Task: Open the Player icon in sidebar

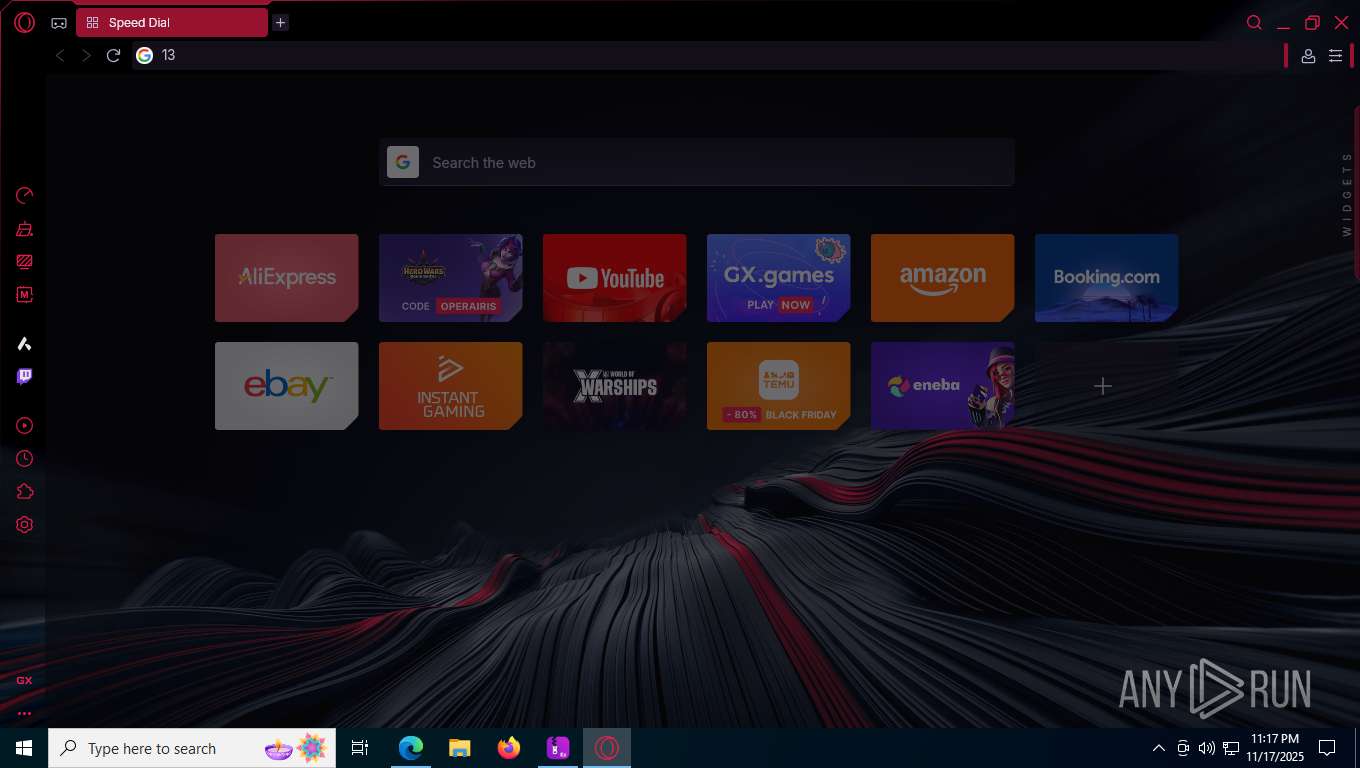Action: (x=24, y=425)
